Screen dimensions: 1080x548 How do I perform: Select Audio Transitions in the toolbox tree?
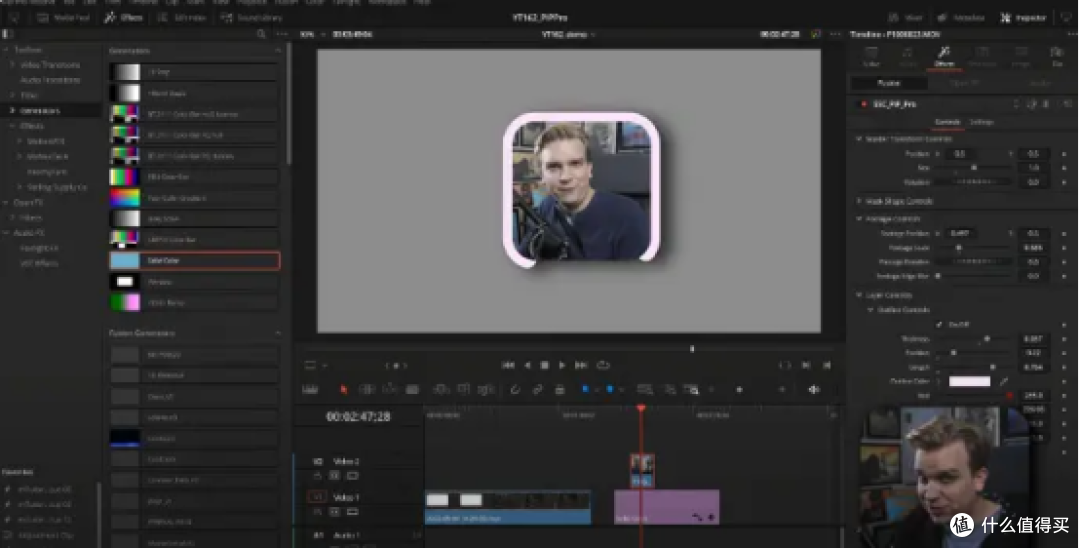click(50, 80)
